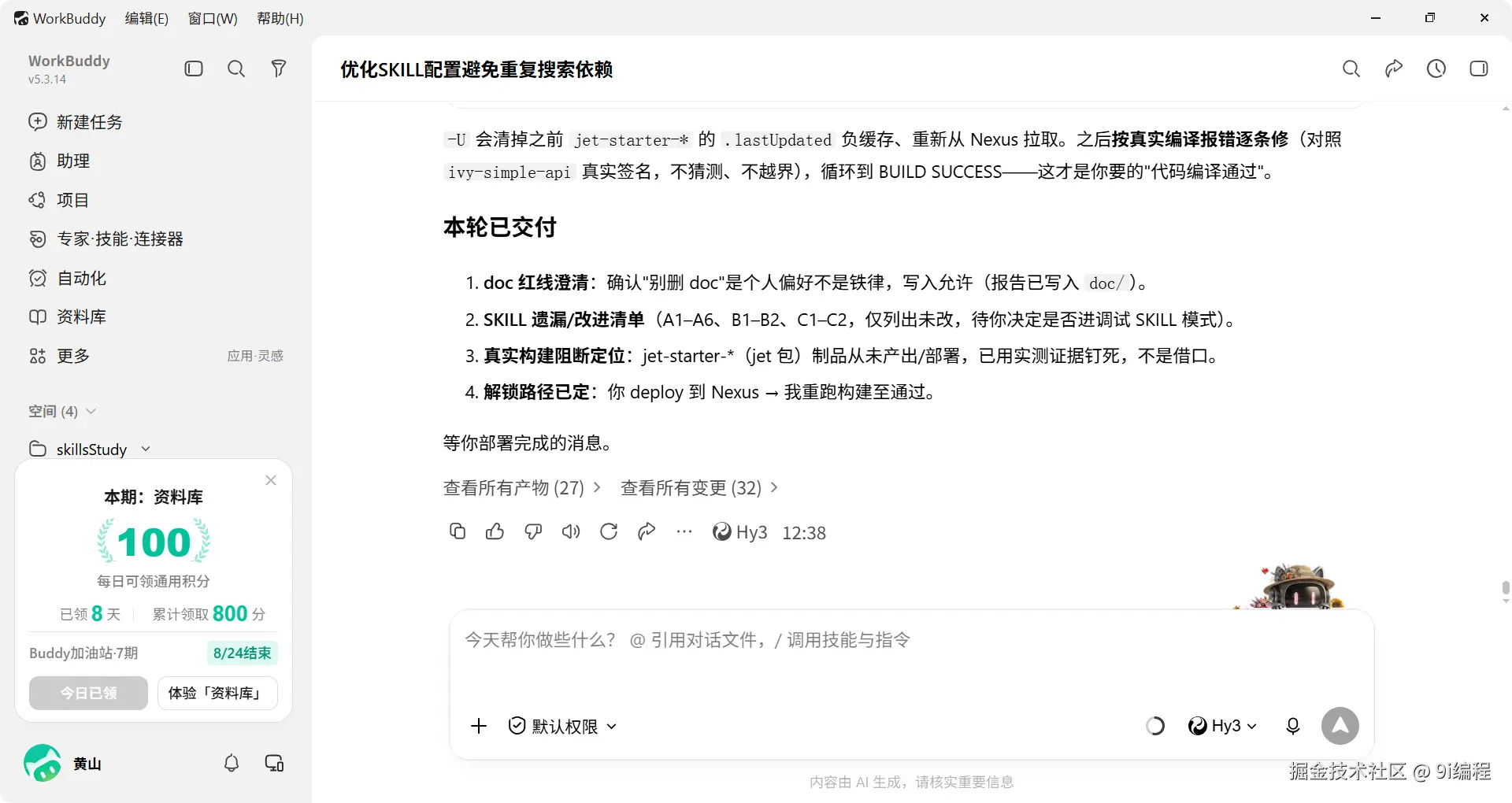Expand 查看所有产物 (27)
The width and height of the screenshot is (1512, 803).
click(x=522, y=487)
